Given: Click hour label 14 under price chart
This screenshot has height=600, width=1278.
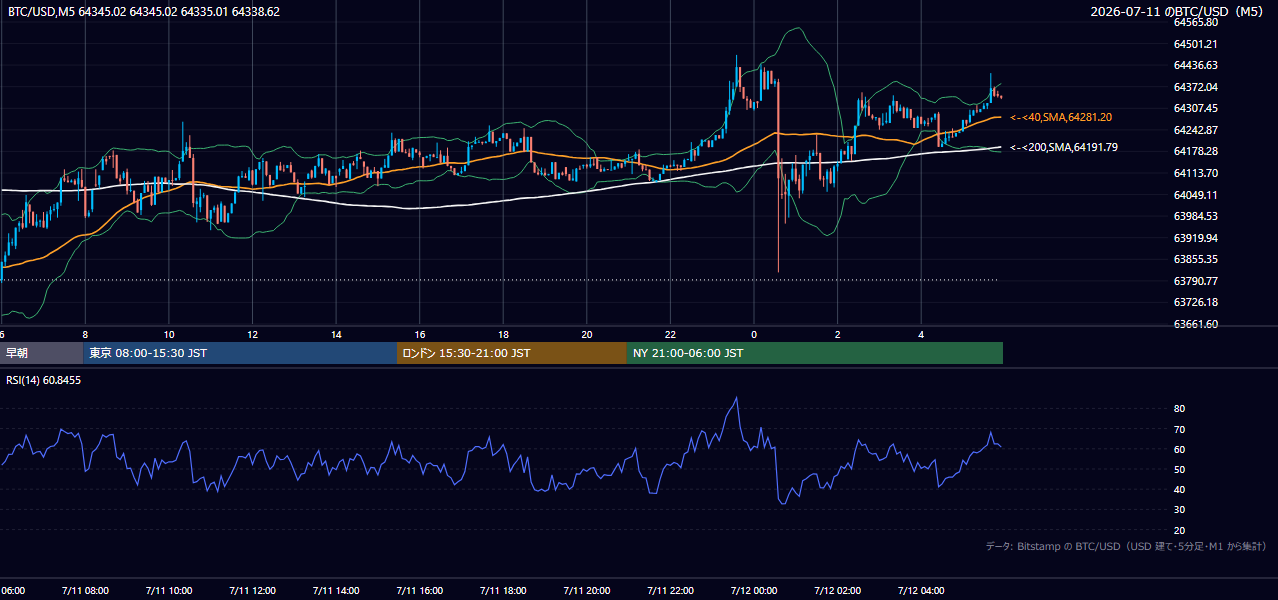Looking at the screenshot, I should (336, 335).
